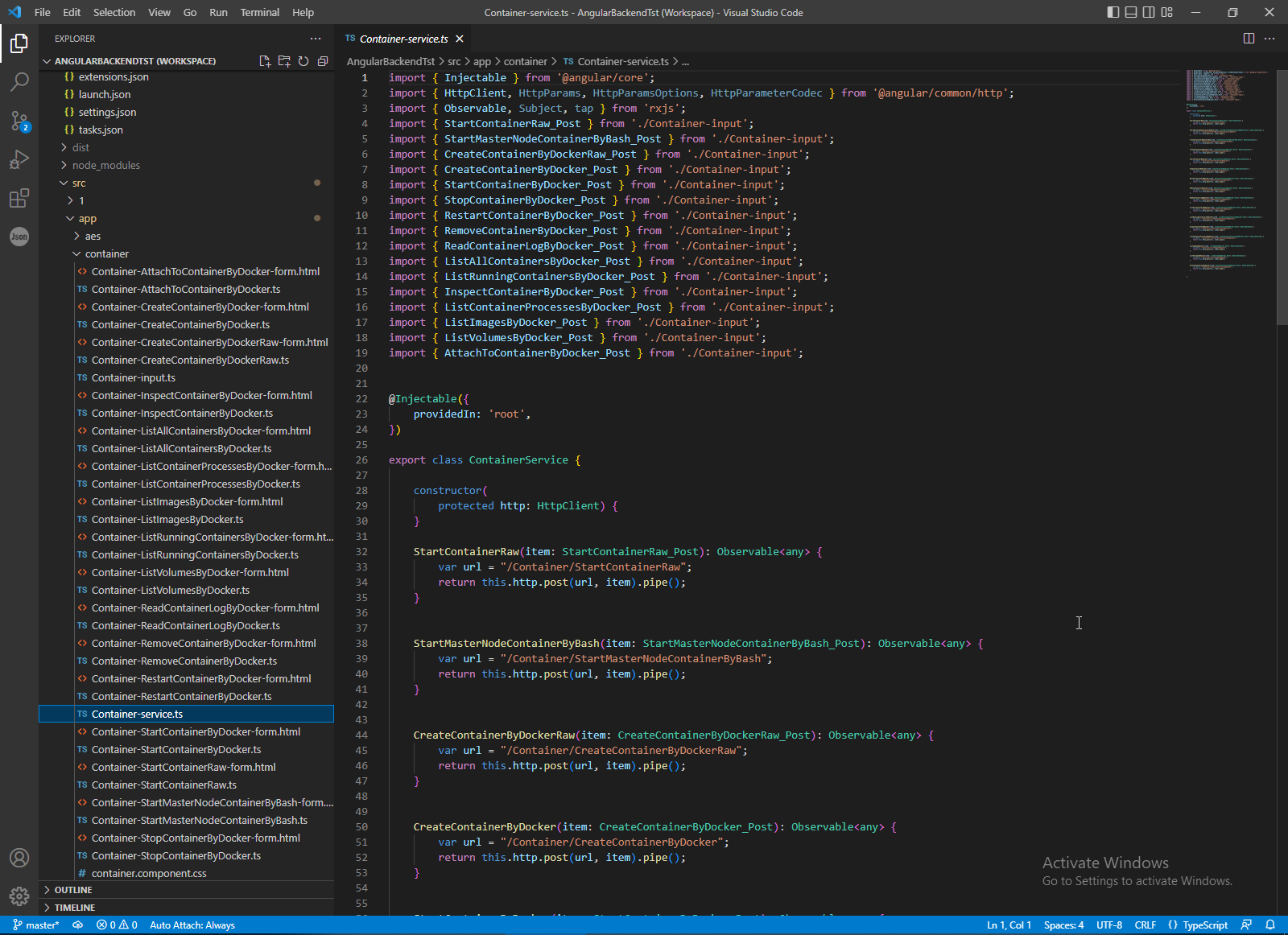Change language mode by clicking TypeScript in status bar

[x=1203, y=925]
